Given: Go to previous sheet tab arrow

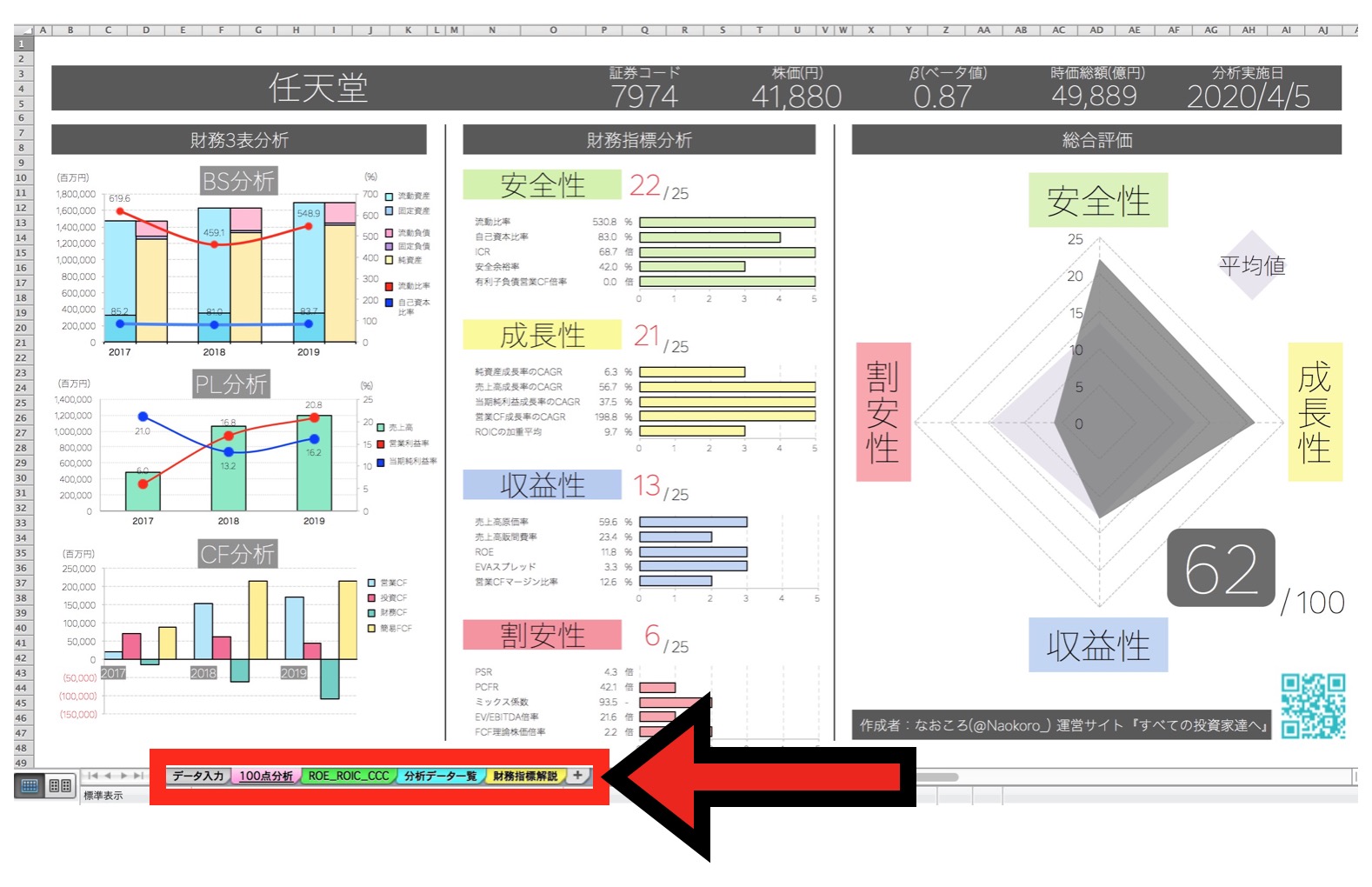Looking at the screenshot, I should click(109, 775).
